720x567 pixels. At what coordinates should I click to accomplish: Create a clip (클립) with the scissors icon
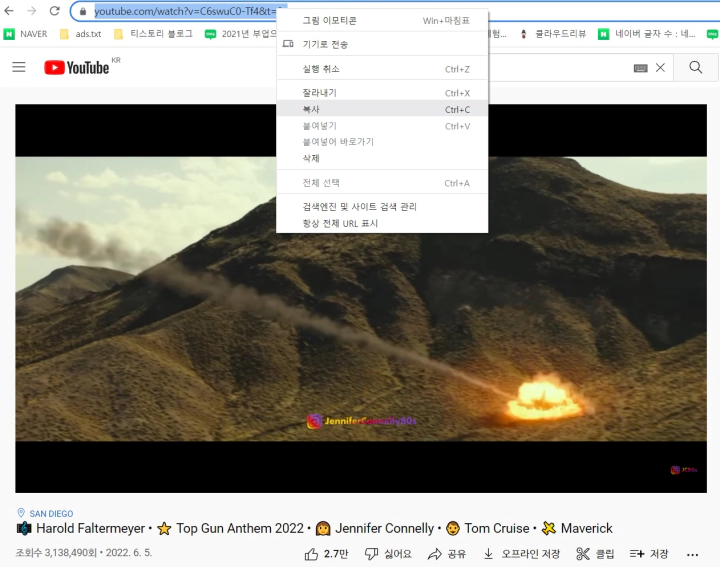coord(595,554)
